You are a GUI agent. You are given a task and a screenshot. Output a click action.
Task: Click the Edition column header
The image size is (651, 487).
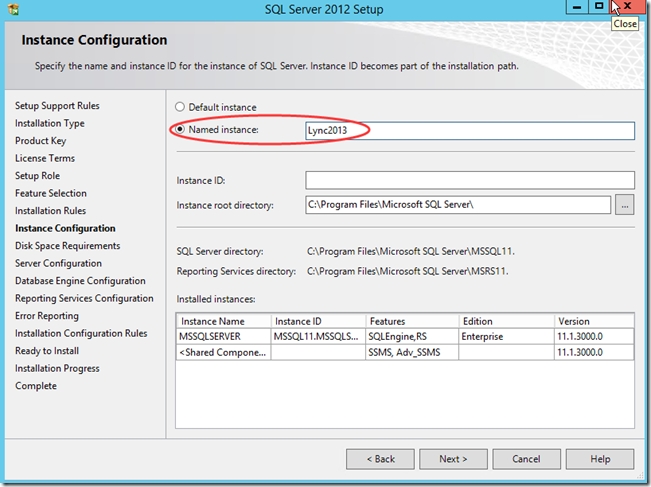(506, 321)
